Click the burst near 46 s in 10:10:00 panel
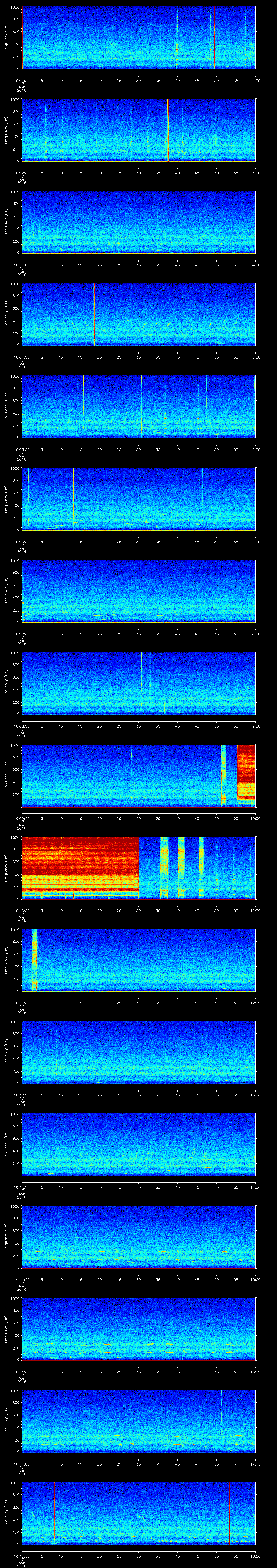The height and width of the screenshot is (1568, 277). (x=202, y=868)
